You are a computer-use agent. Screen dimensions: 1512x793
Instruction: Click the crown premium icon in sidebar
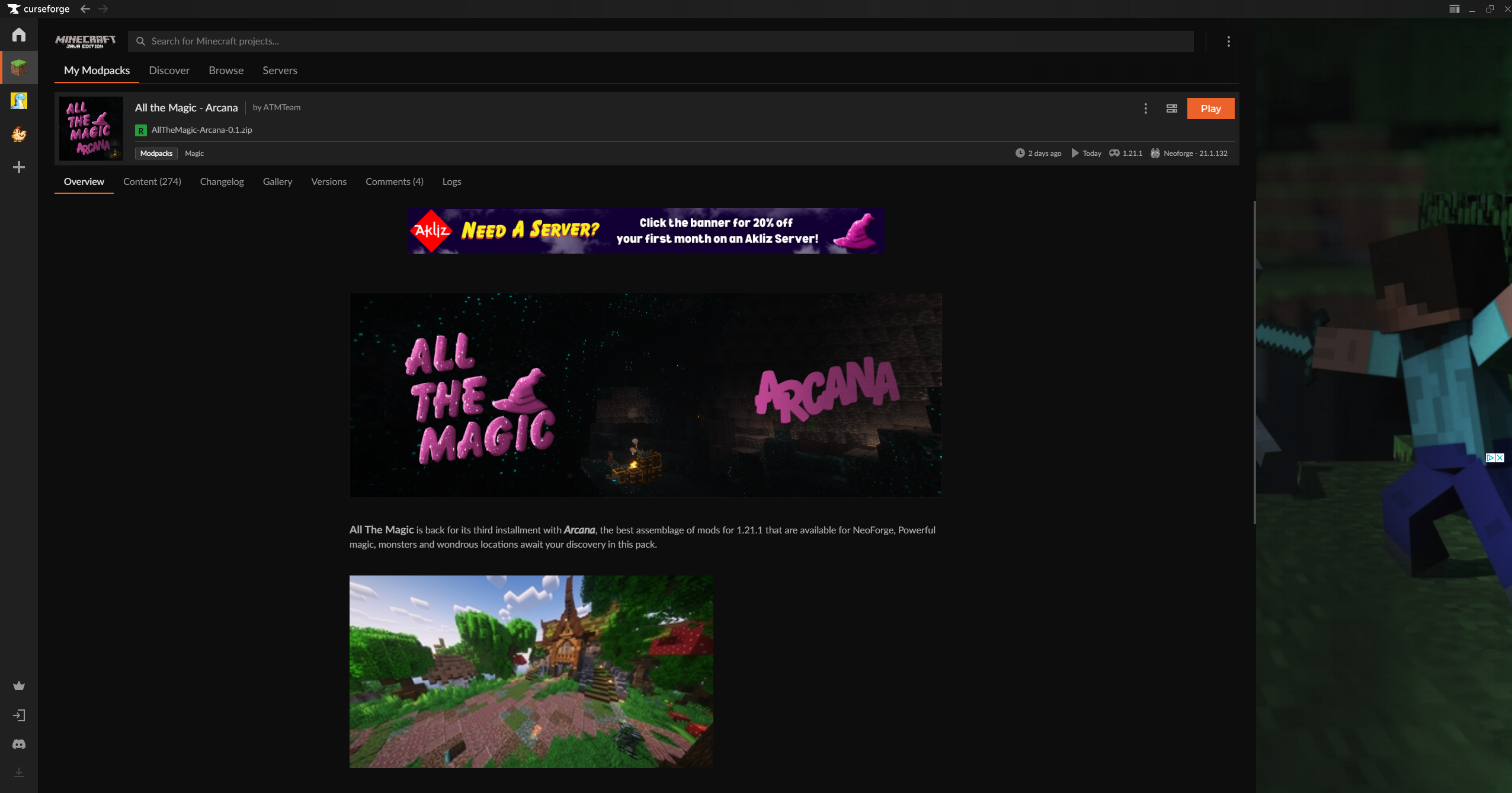point(19,686)
